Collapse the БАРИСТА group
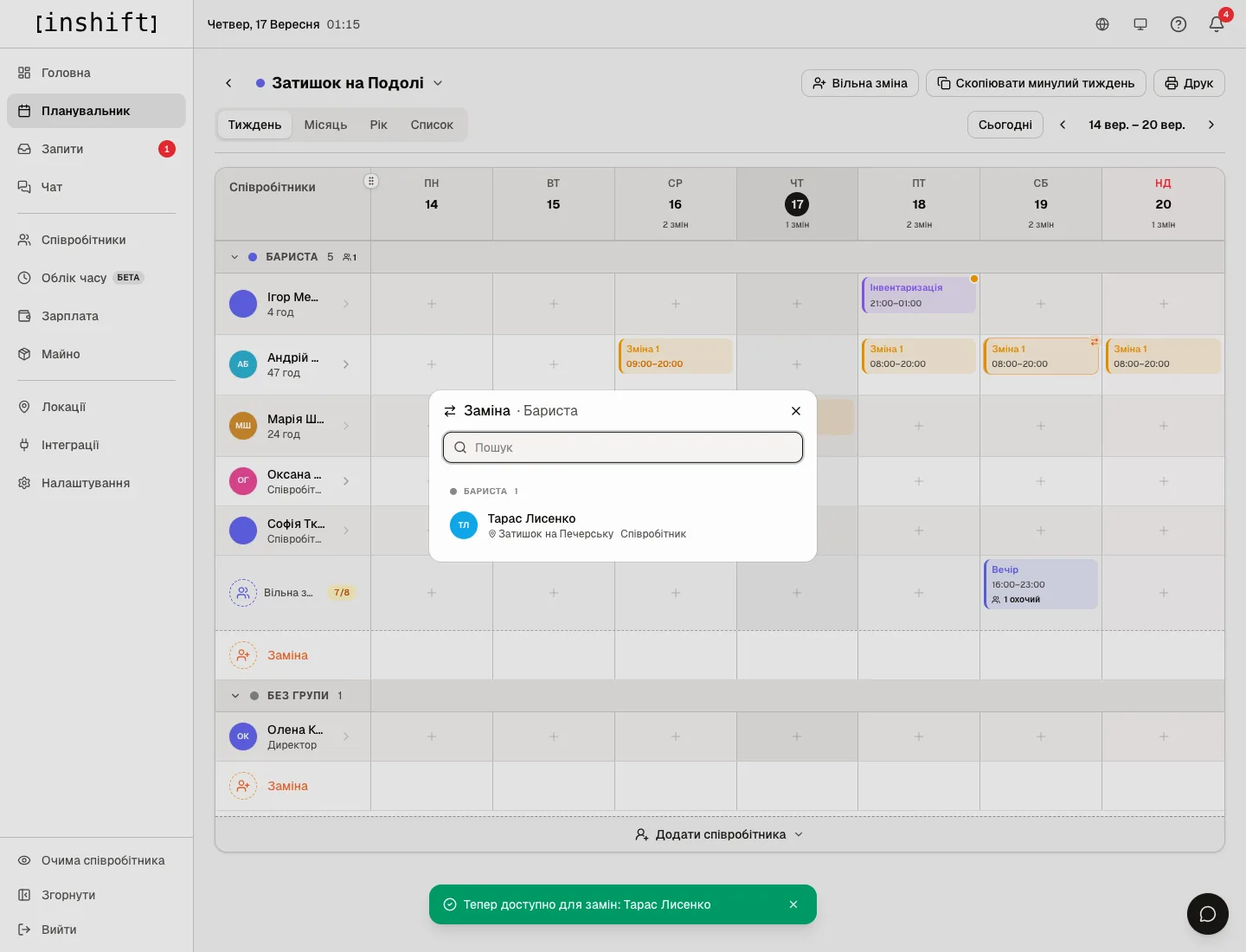The height and width of the screenshot is (952, 1246). 234,257
